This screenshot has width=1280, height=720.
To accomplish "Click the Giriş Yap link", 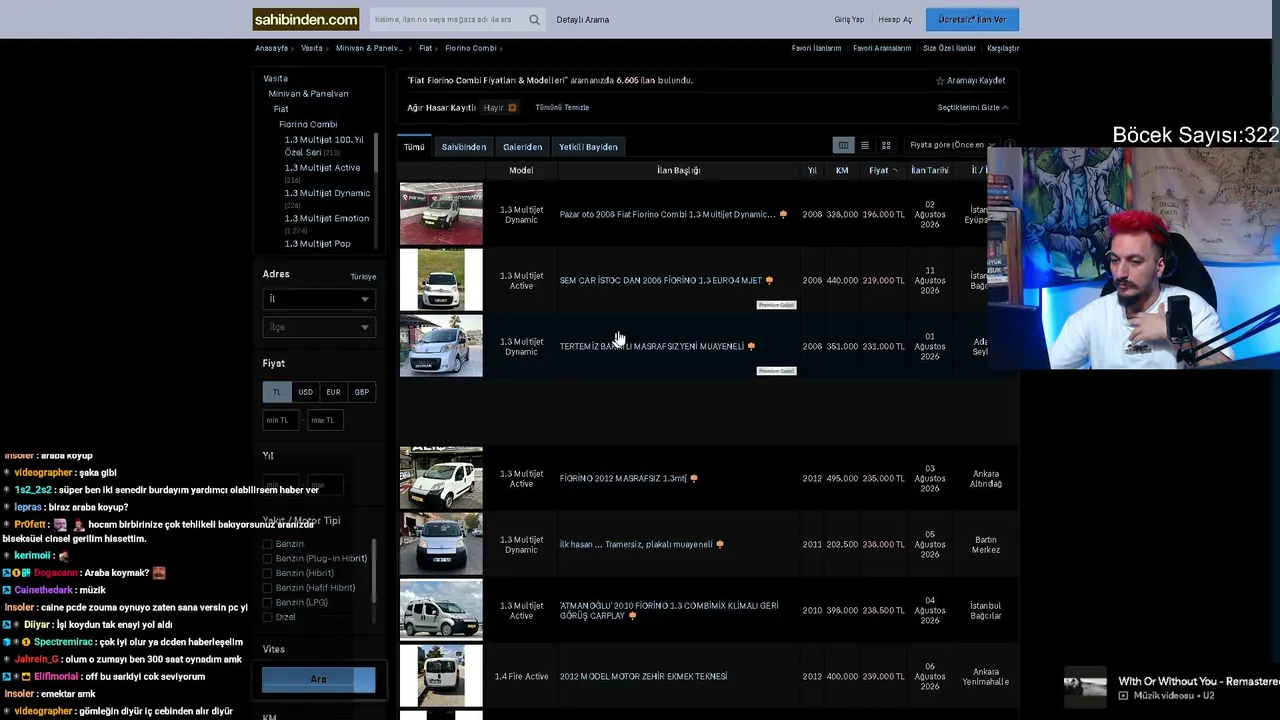I will point(849,20).
